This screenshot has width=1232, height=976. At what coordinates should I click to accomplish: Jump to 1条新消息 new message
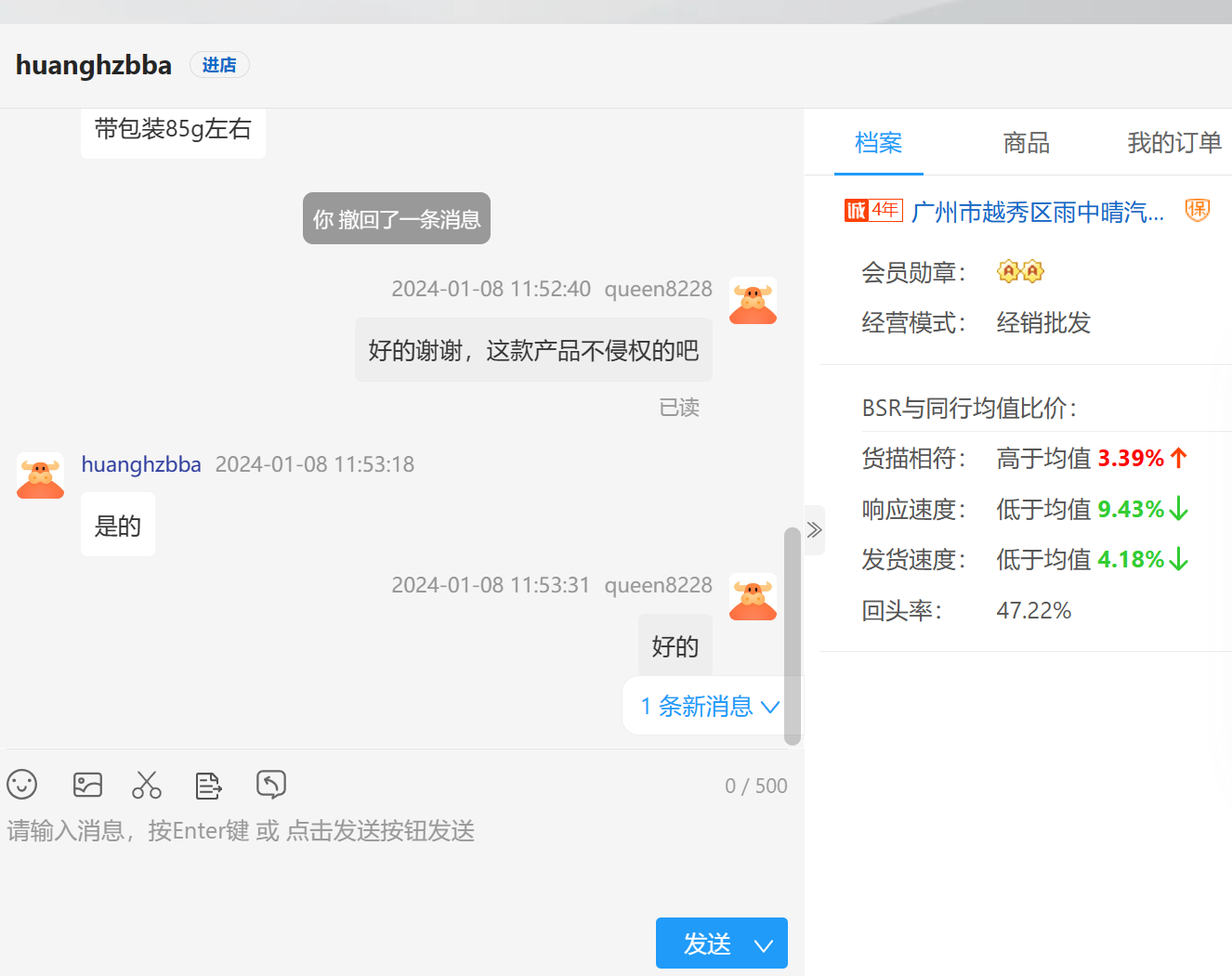click(709, 707)
